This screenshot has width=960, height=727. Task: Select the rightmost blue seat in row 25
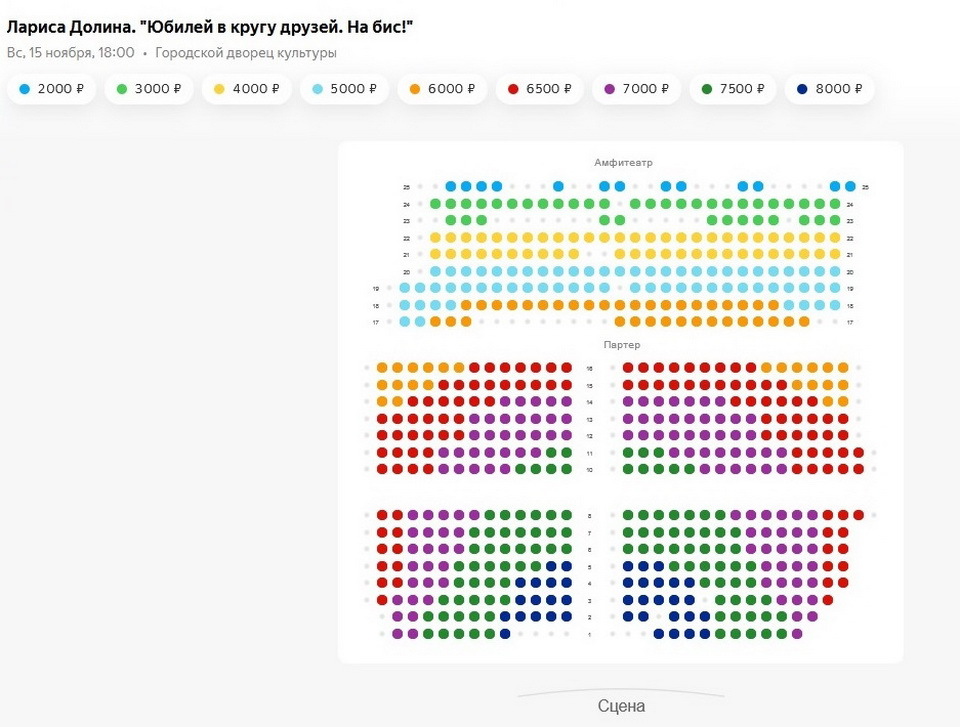tap(850, 187)
